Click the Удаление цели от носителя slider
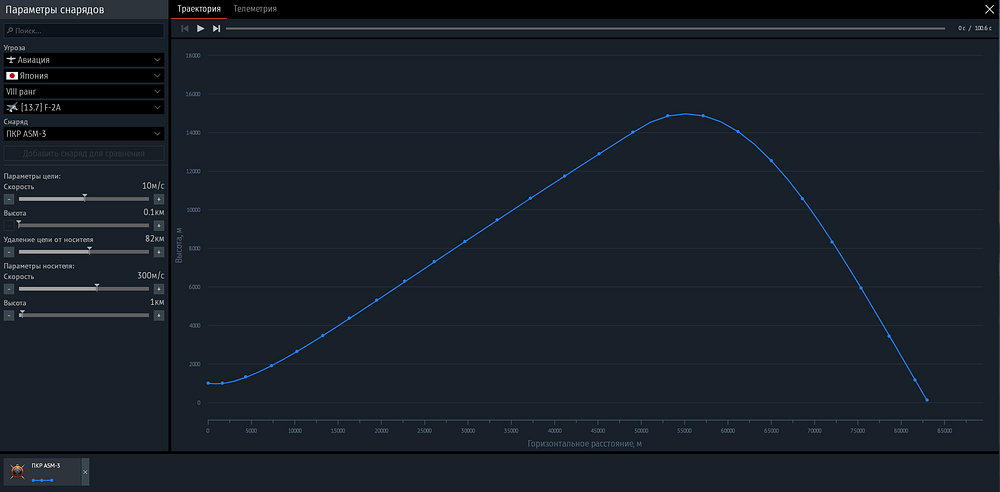 (x=84, y=252)
